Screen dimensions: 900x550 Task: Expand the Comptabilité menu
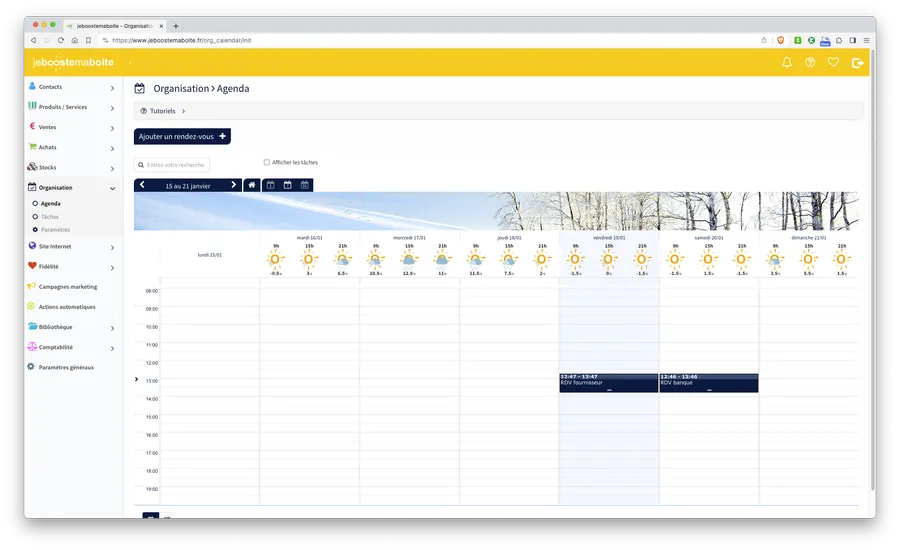pyautogui.click(x=72, y=347)
